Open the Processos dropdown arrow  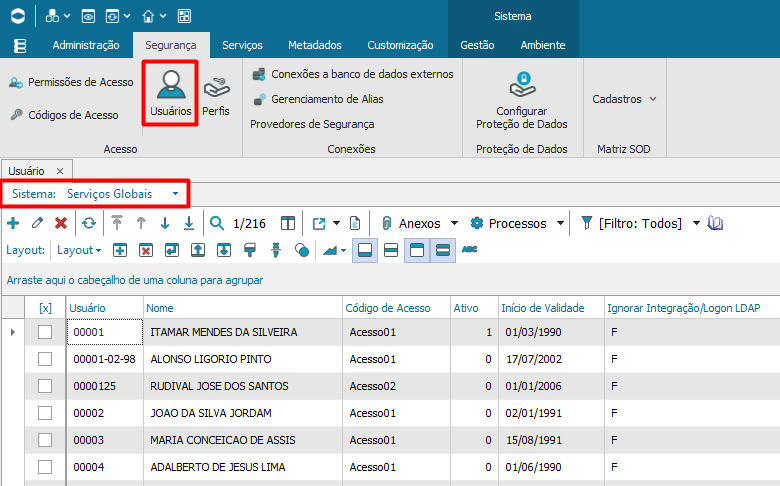click(560, 223)
